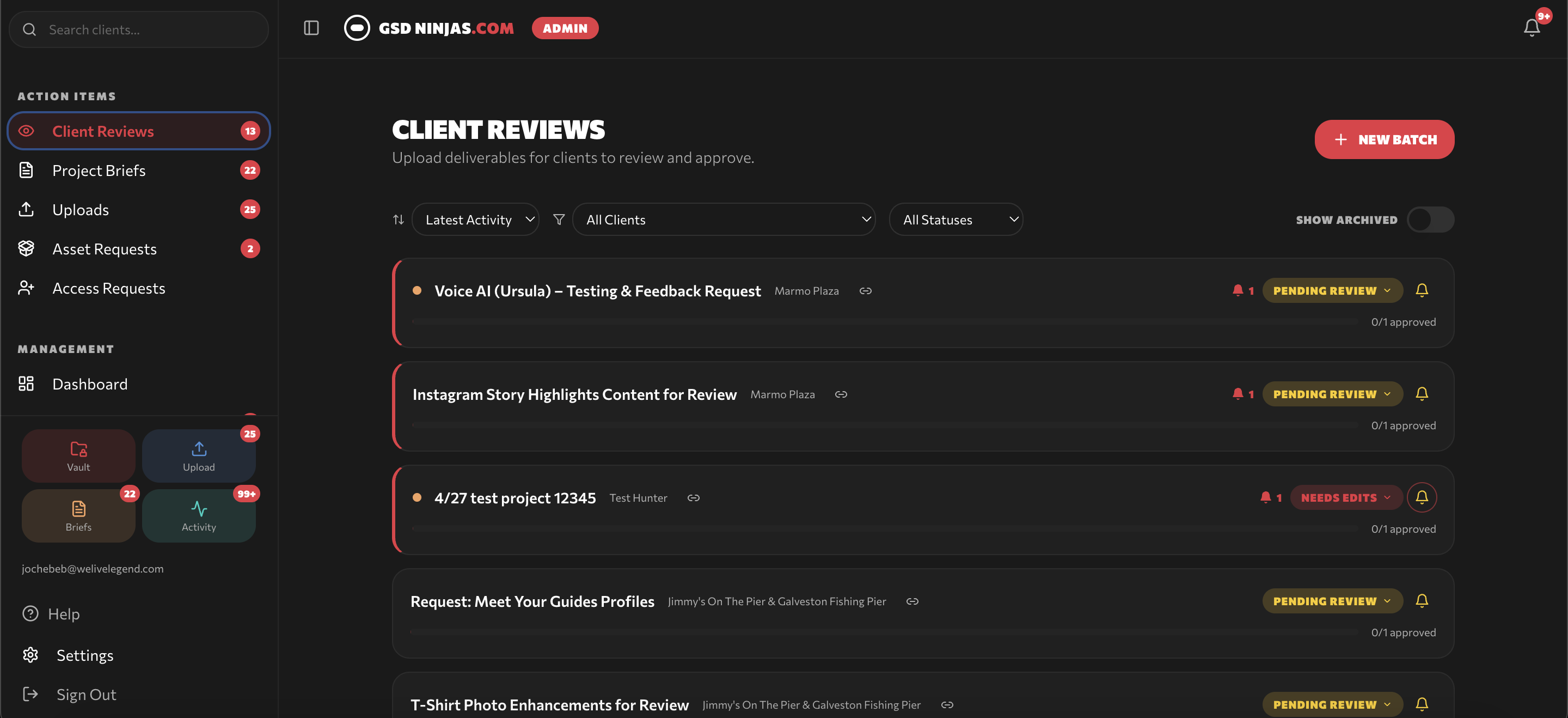Open Help page

63,614
